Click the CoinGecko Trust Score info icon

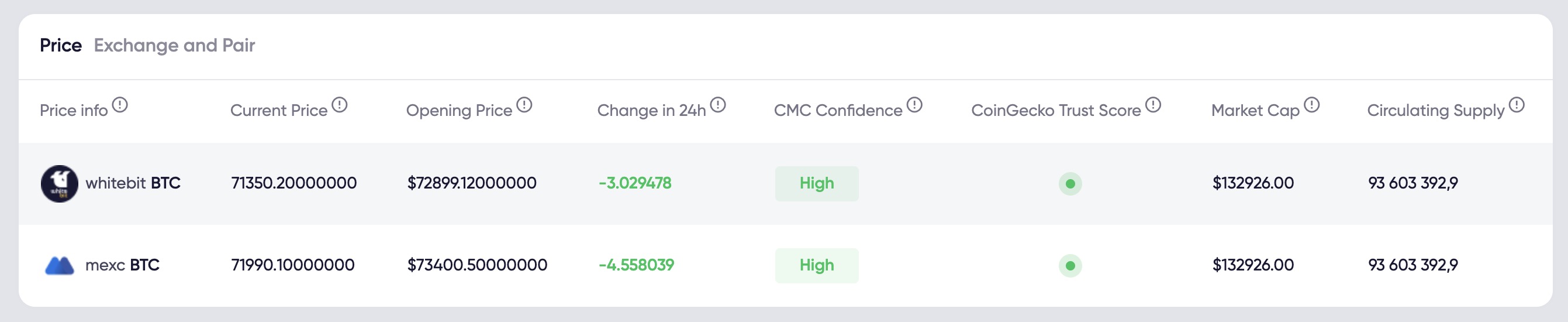pos(1153,105)
